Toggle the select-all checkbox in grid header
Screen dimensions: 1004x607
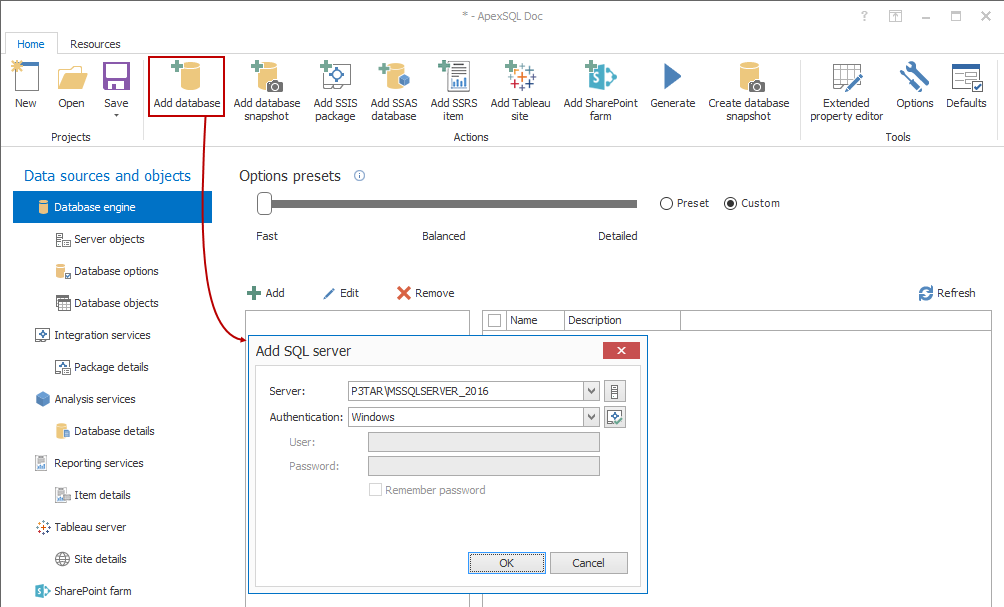point(494,320)
